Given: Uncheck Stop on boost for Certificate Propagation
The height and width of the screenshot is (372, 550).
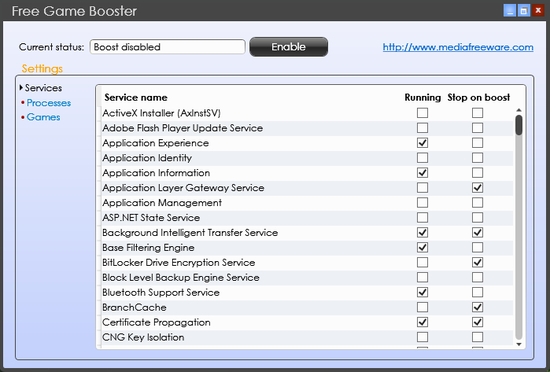Looking at the screenshot, I should (x=477, y=323).
